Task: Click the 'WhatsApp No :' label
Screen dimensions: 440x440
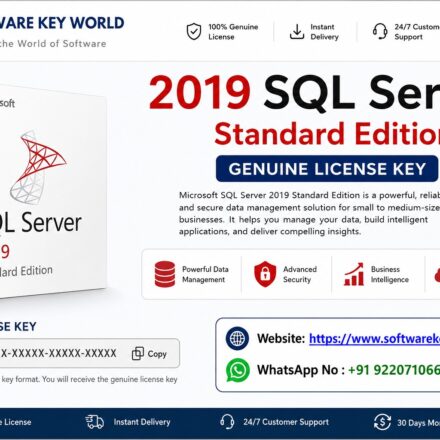Action: pos(301,370)
